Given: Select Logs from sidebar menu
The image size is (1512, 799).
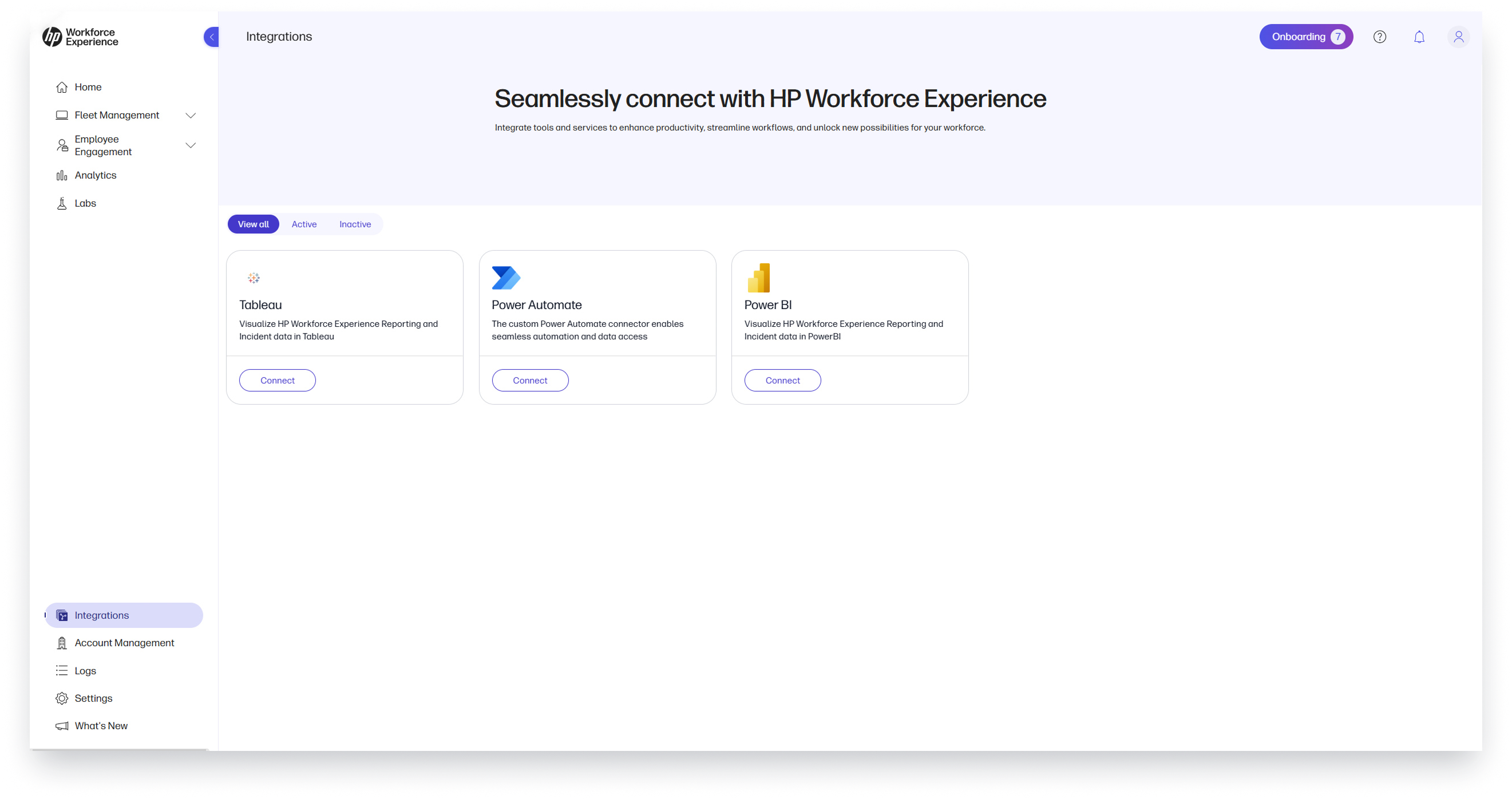Looking at the screenshot, I should [85, 670].
